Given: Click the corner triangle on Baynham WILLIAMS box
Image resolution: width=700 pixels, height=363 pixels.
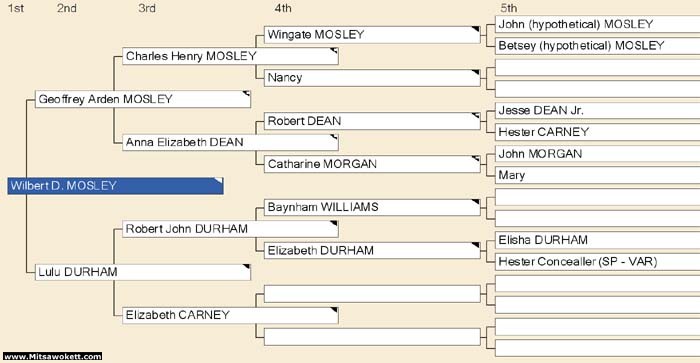Looking at the screenshot, I should [x=475, y=202].
